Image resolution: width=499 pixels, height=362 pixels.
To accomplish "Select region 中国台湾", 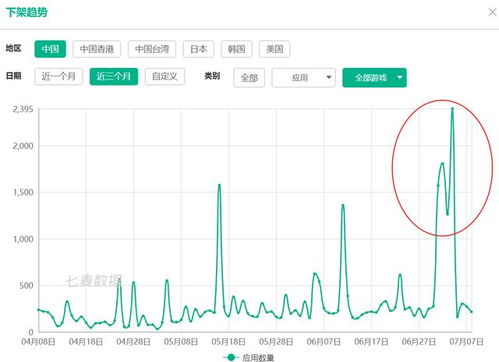I will point(152,49).
